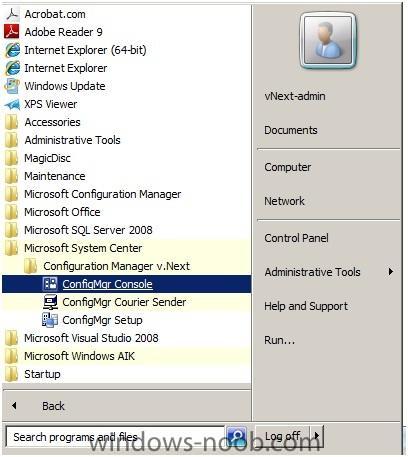The height and width of the screenshot is (457, 408).
Task: Open ConfigMgr Courier Sender icon
Action: pyautogui.click(x=50, y=302)
